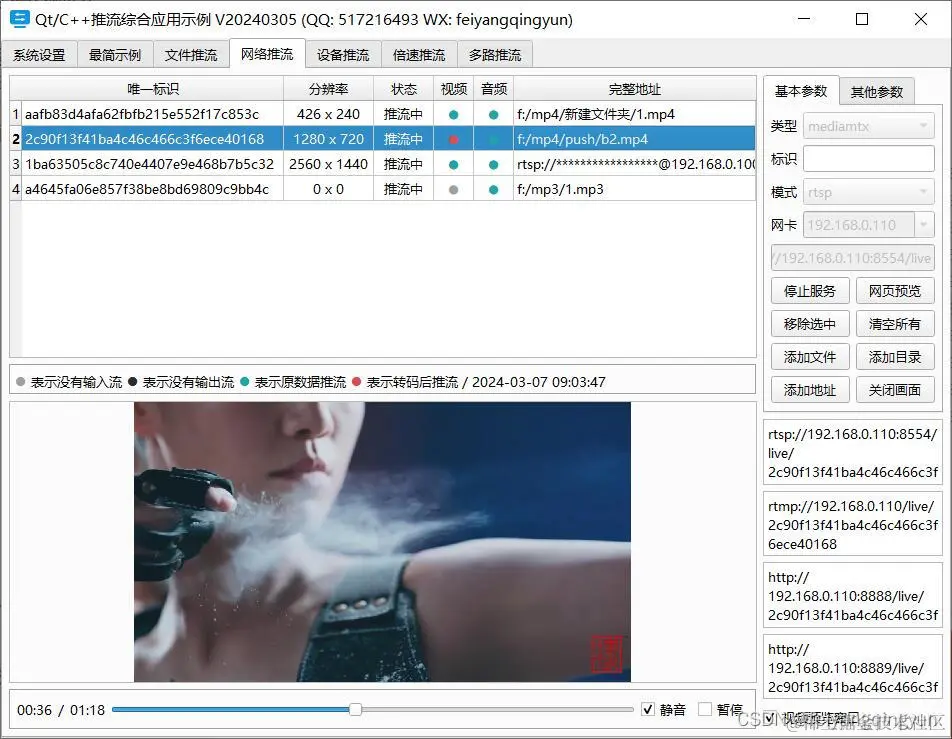952x739 pixels.
Task: Enable the 暂停 pause checkbox
Action: coord(706,708)
